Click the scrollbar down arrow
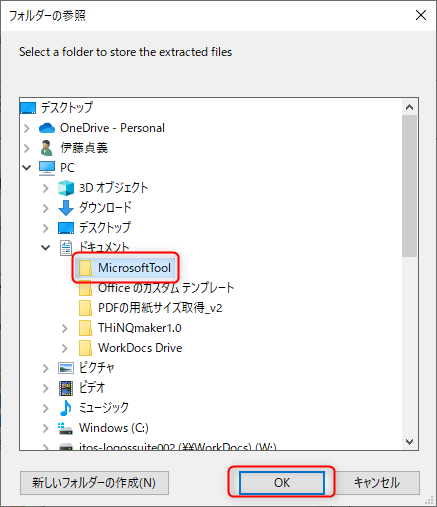Image resolution: width=437 pixels, height=507 pixels. point(409,442)
